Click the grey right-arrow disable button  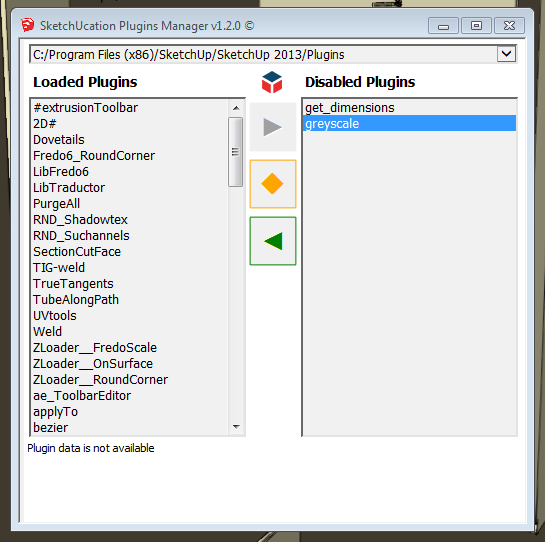point(273,127)
